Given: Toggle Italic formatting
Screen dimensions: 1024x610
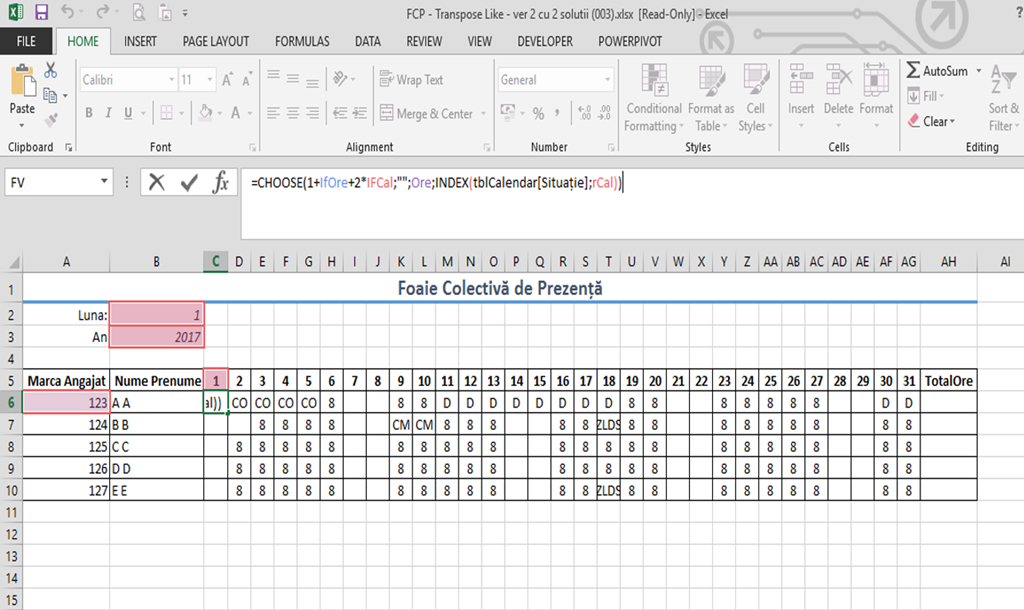Looking at the screenshot, I should tap(110, 113).
